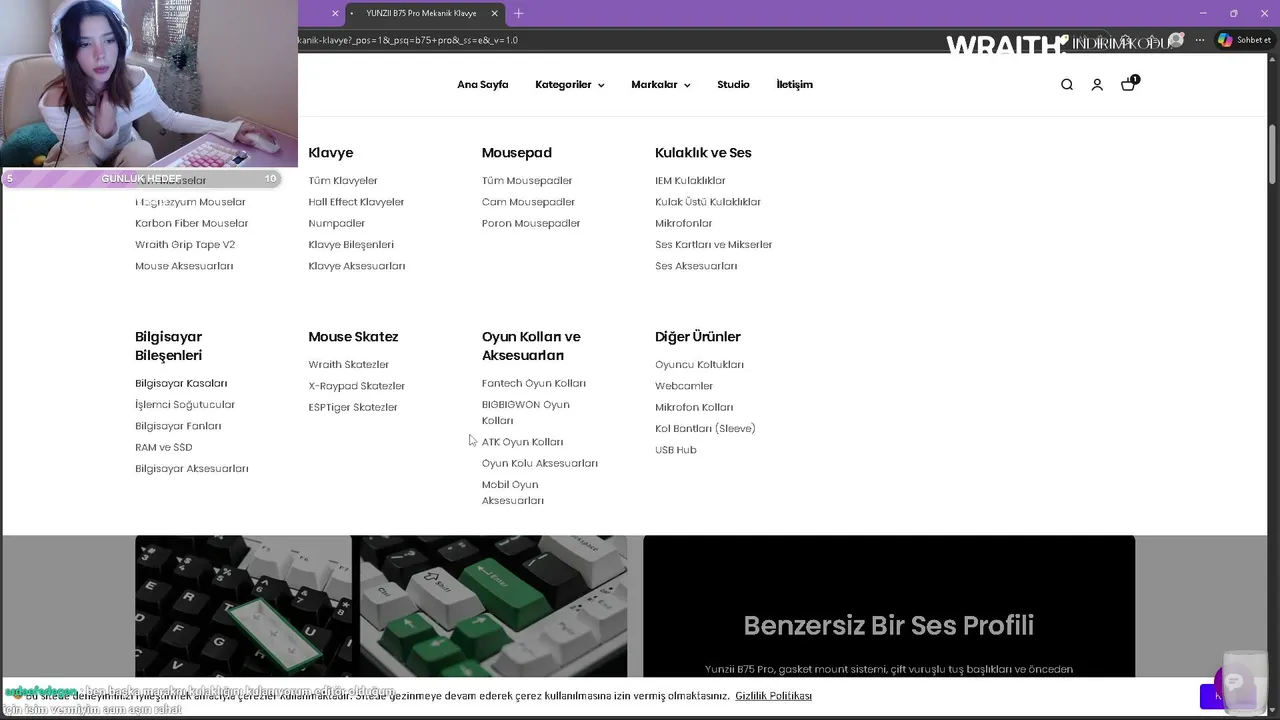Open Gizlilik Politikası link

[x=773, y=696]
